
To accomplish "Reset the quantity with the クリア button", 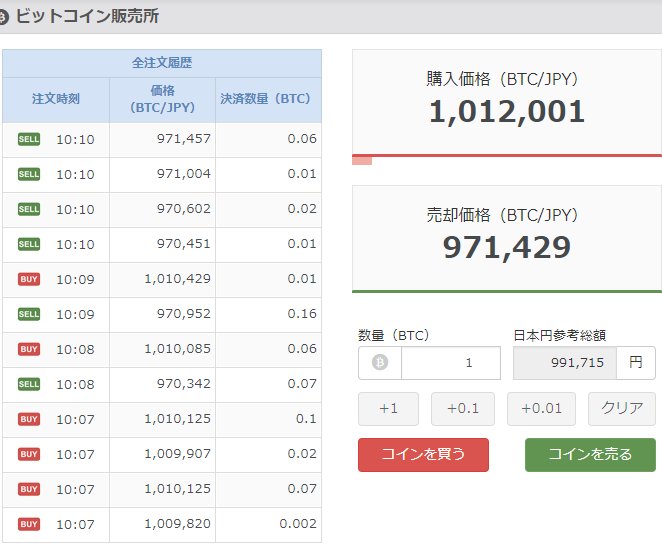I will pos(622,409).
